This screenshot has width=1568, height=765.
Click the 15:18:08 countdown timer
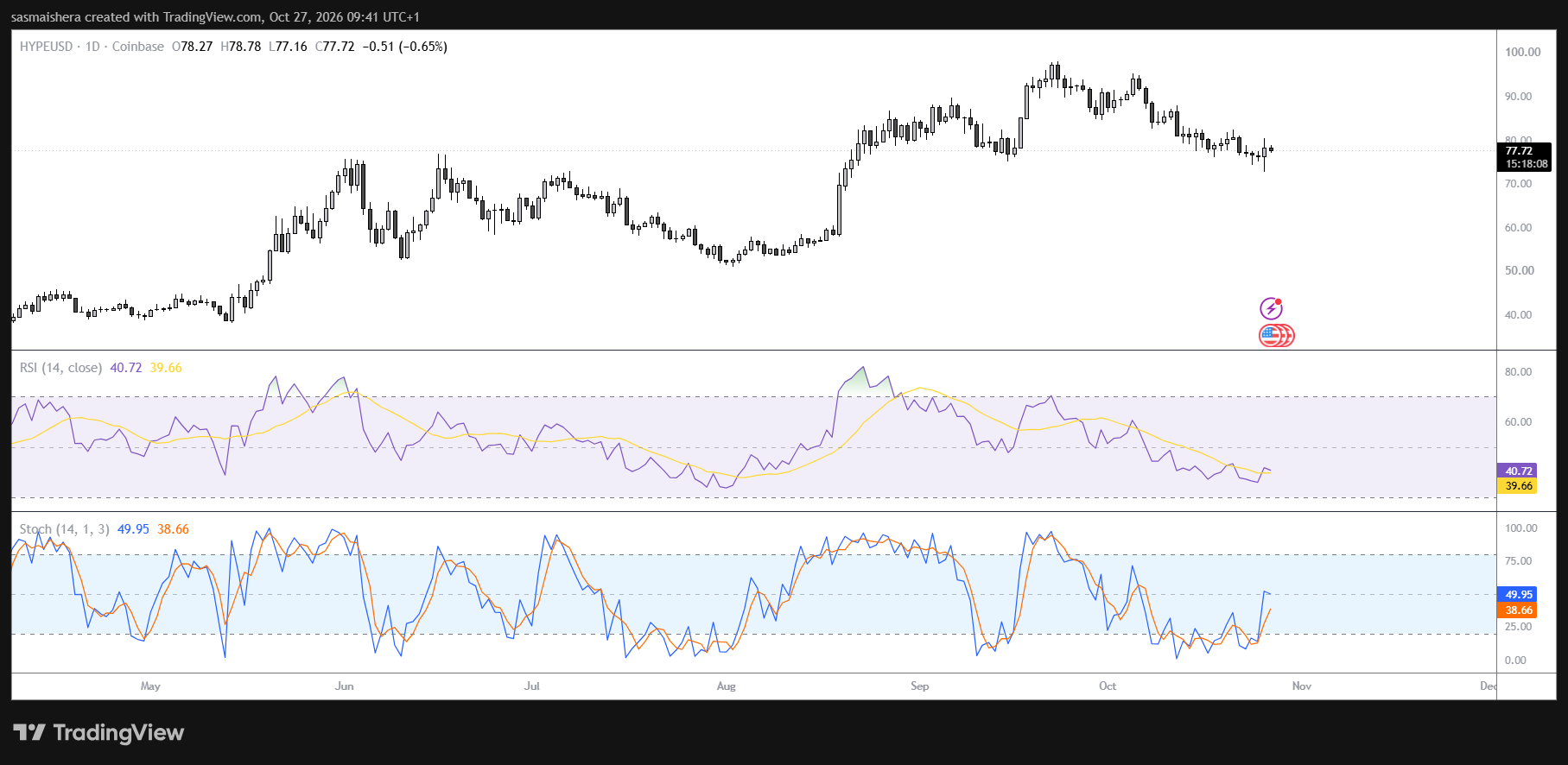[x=1527, y=163]
